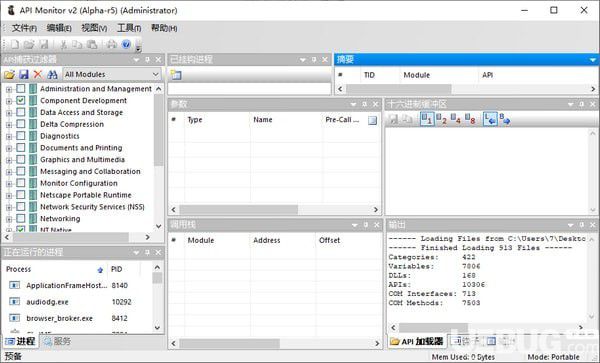Click the Cut toolbar icon
The width and height of the screenshot is (600, 363).
[64, 44]
